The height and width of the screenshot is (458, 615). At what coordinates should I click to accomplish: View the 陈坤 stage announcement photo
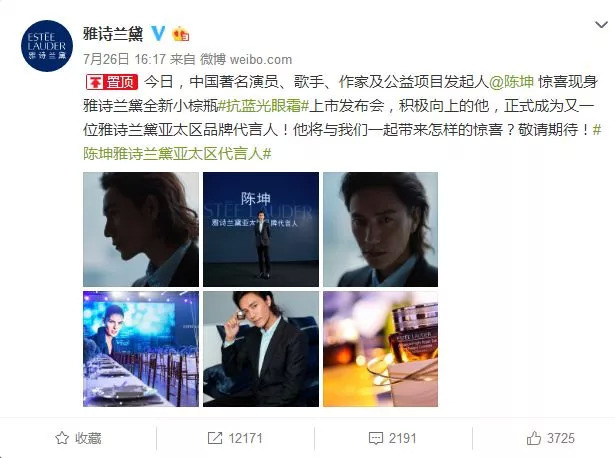pyautogui.click(x=261, y=229)
